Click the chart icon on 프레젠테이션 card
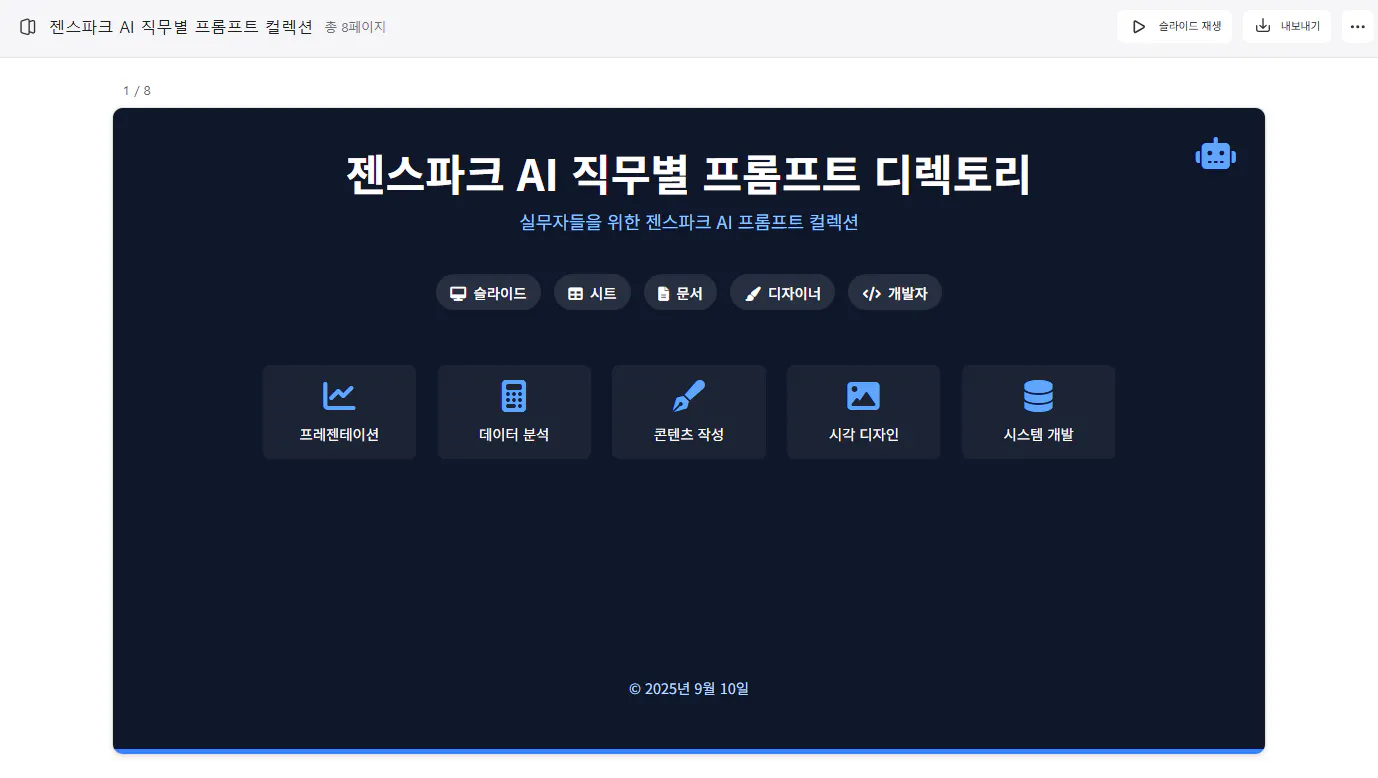 (339, 395)
